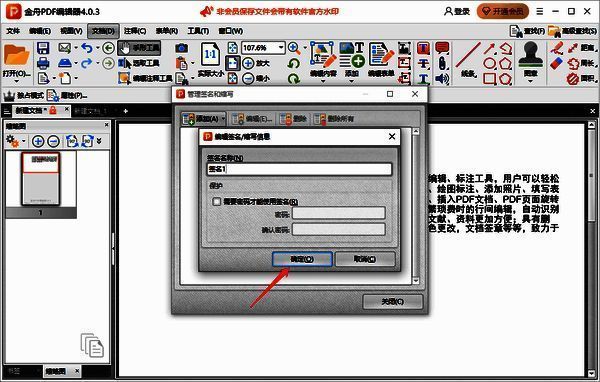The height and width of the screenshot is (382, 600).
Task: Click the email envelope icon
Action: pyautogui.click(x=64, y=48)
